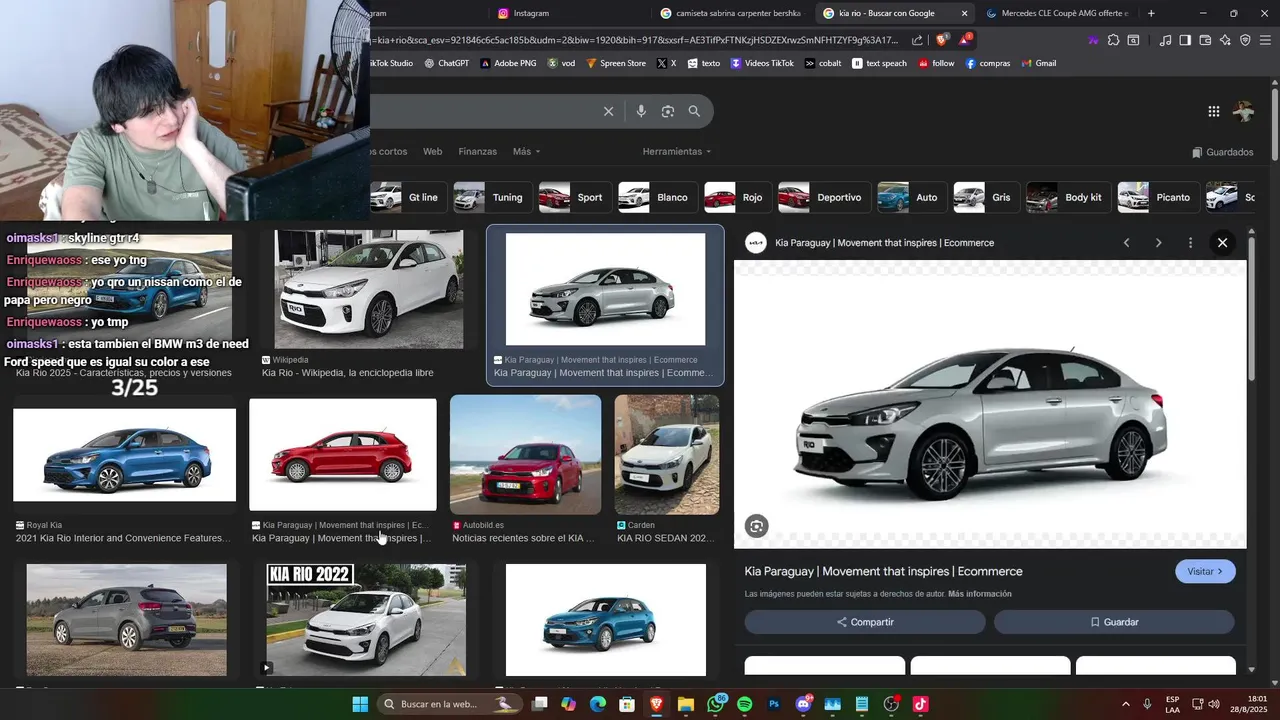Open Brave Rewards triangle icon
The image size is (1280, 720).
965,40
